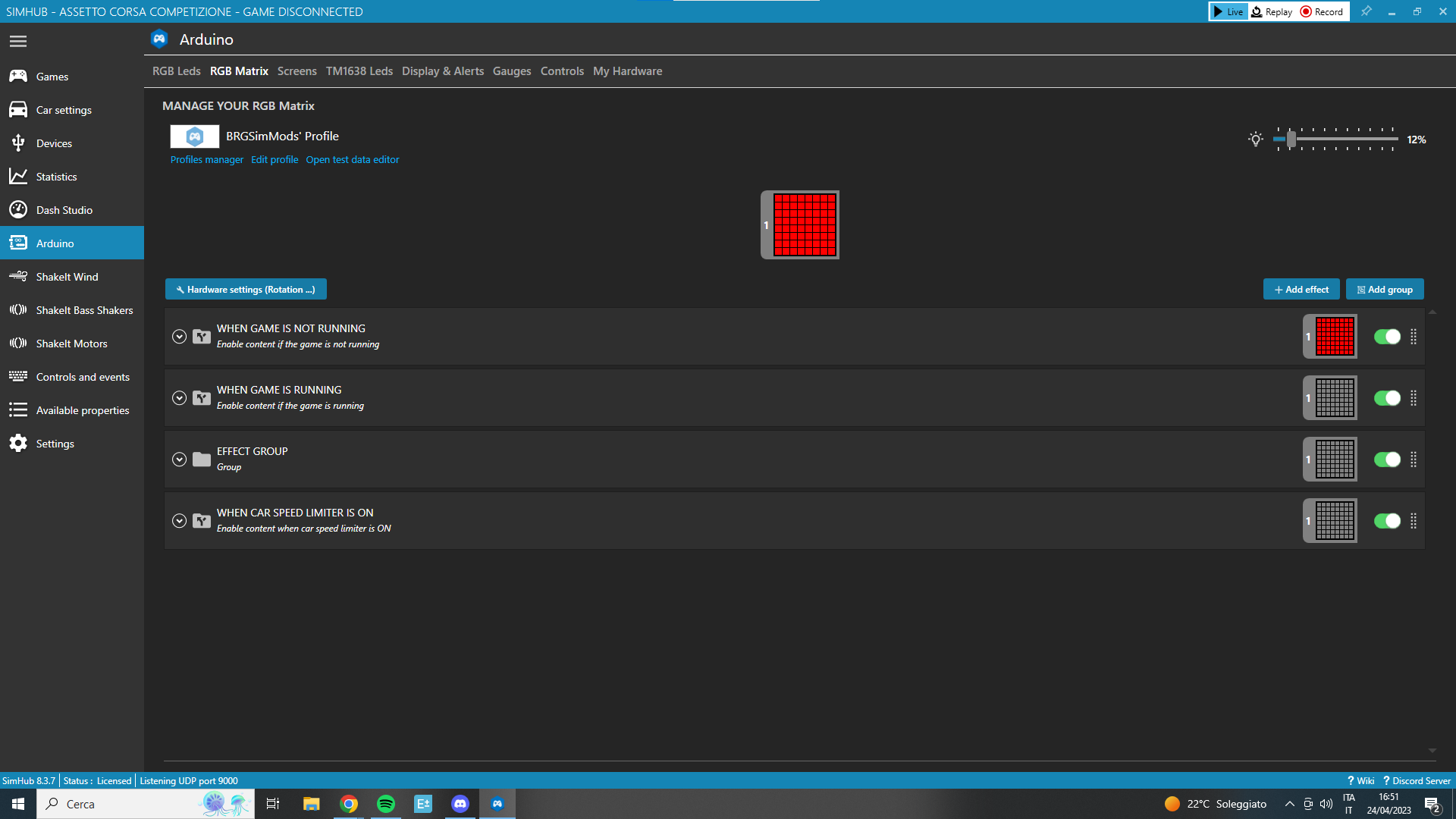Open ShakeIt Motors
This screenshot has height=819, width=1456.
click(72, 344)
